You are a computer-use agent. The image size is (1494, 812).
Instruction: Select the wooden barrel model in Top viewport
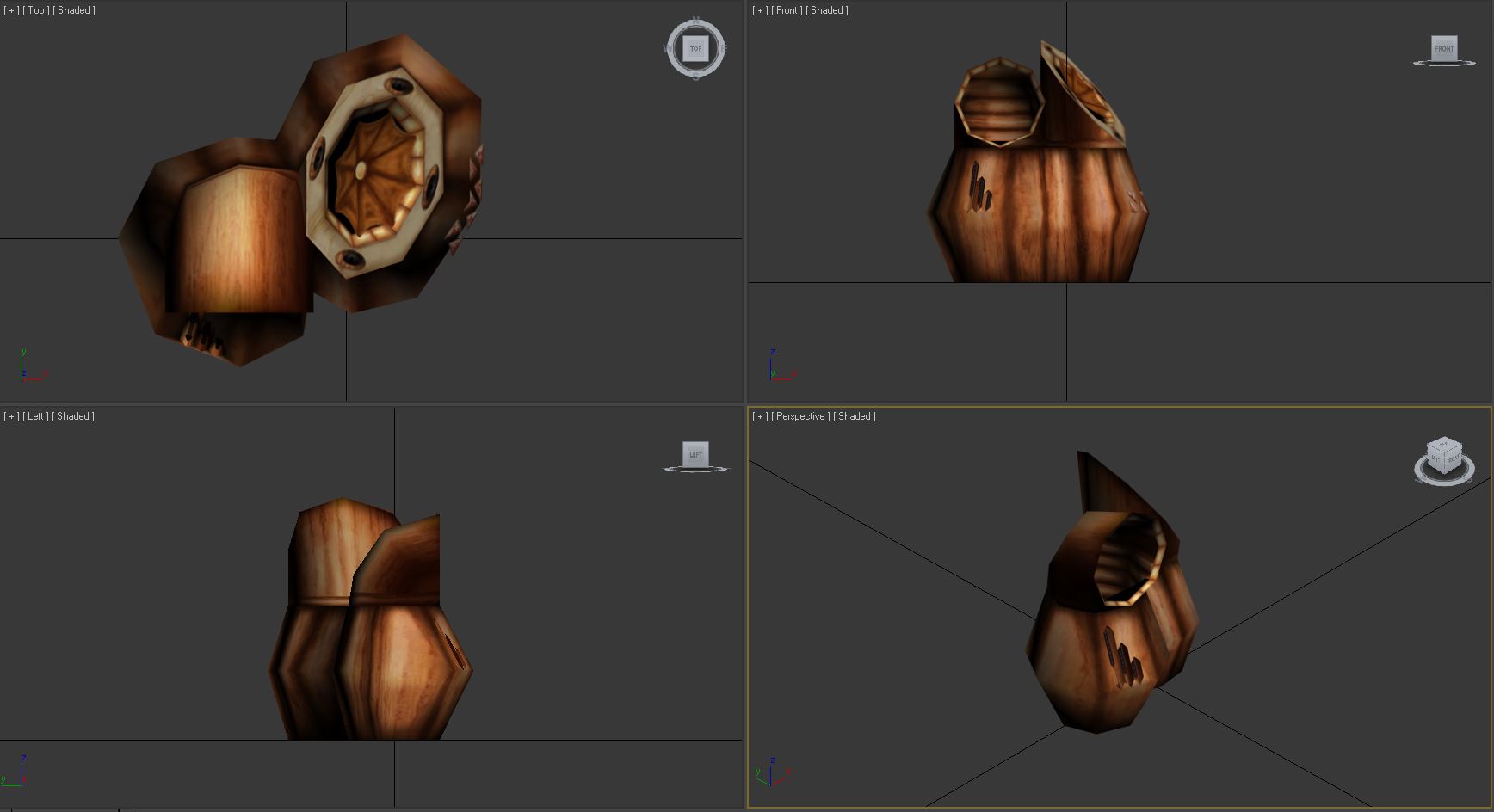point(301,202)
